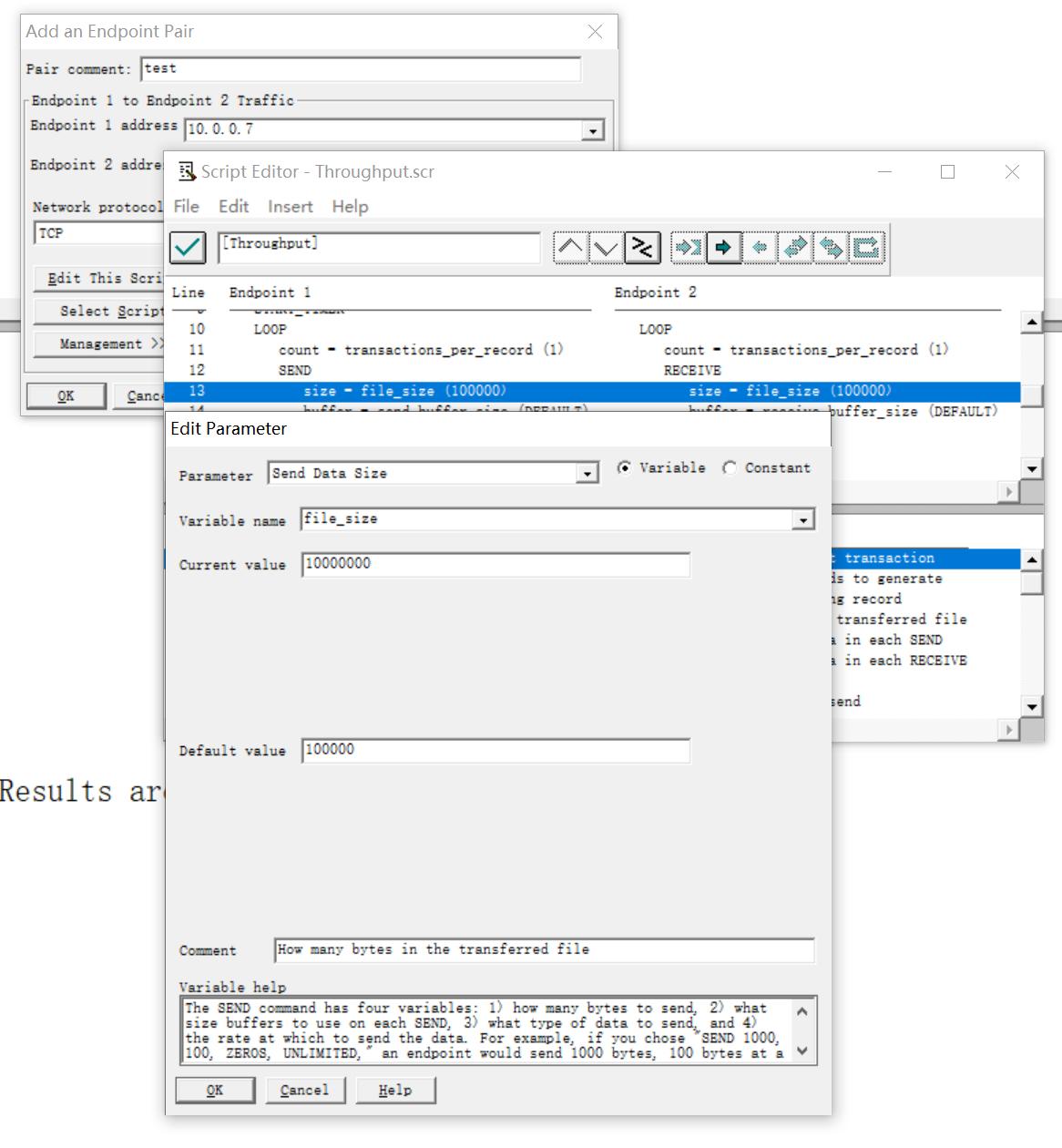Screen dimensions: 1062x1148
Task: Click the Pair comment field containing test
Action: 361,68
